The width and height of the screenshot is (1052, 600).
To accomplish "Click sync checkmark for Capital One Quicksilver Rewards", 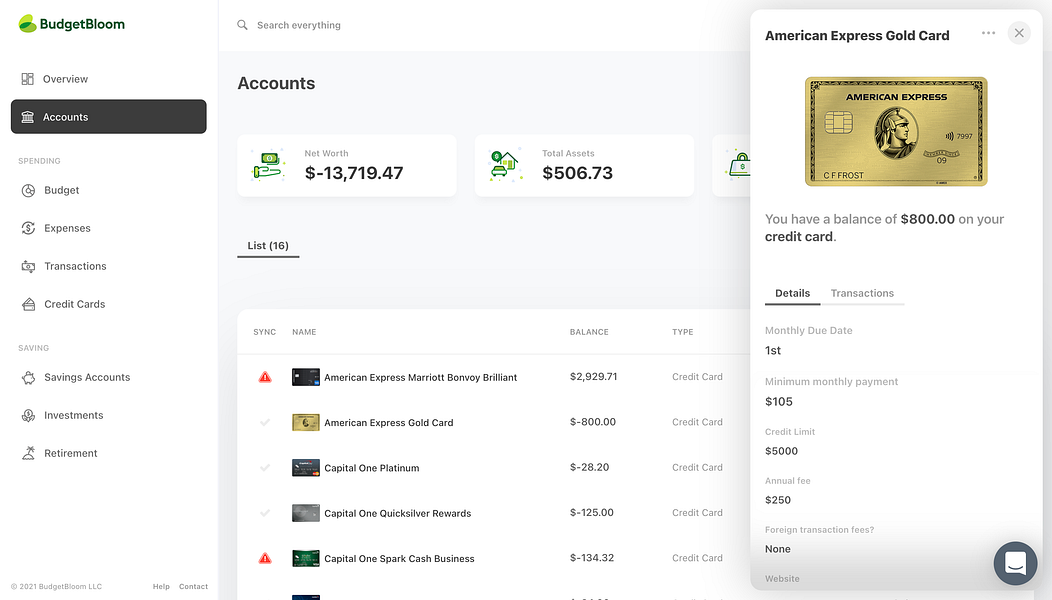I will coord(265,513).
